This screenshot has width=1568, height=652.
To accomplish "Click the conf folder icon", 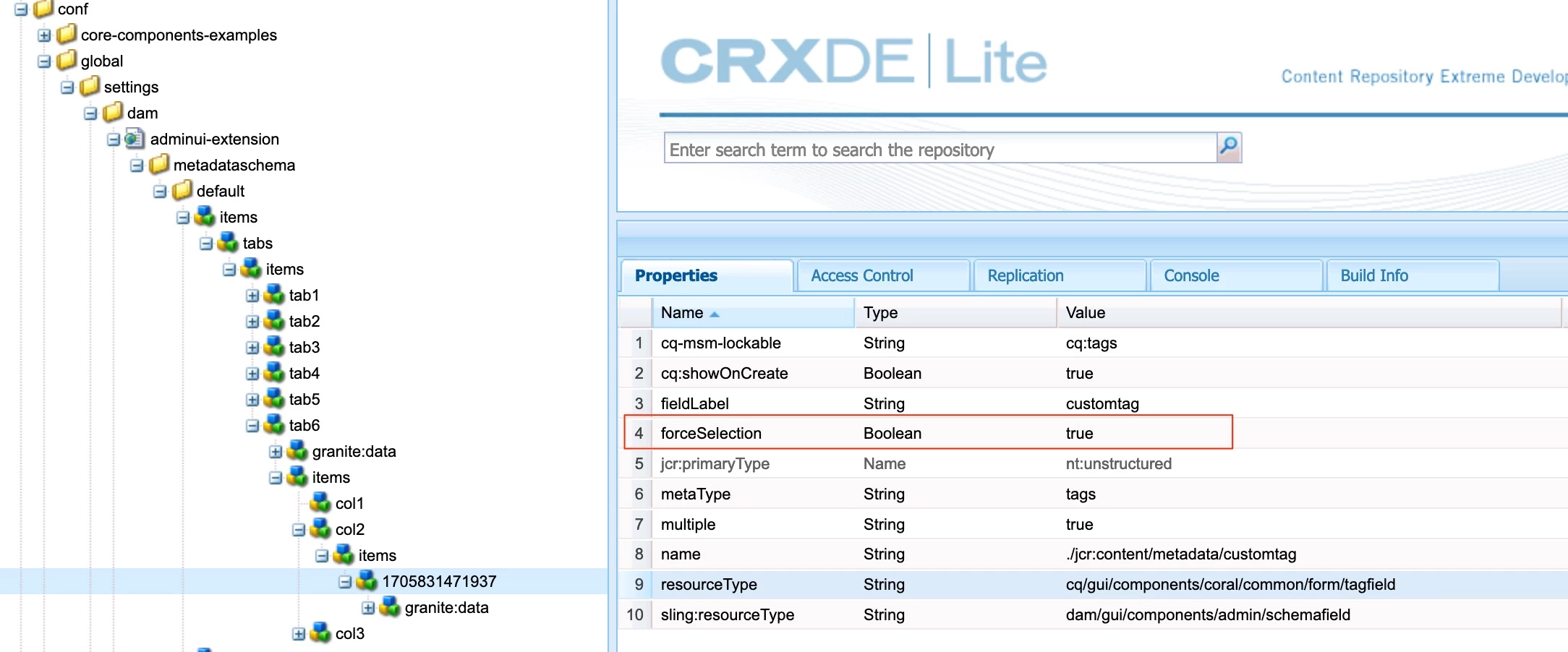I will click(43, 9).
